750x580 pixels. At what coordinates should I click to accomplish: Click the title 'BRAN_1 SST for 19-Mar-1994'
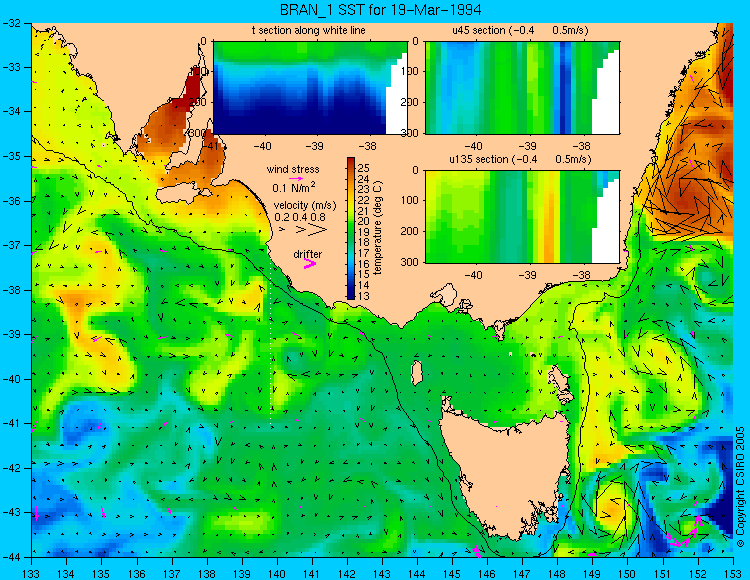[x=380, y=10]
